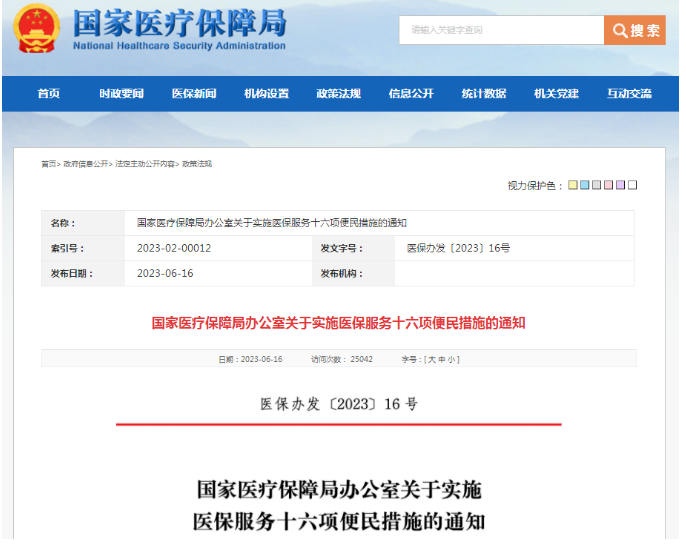Click the black bold document title in body
The width and height of the screenshot is (686, 546).
tap(339, 506)
